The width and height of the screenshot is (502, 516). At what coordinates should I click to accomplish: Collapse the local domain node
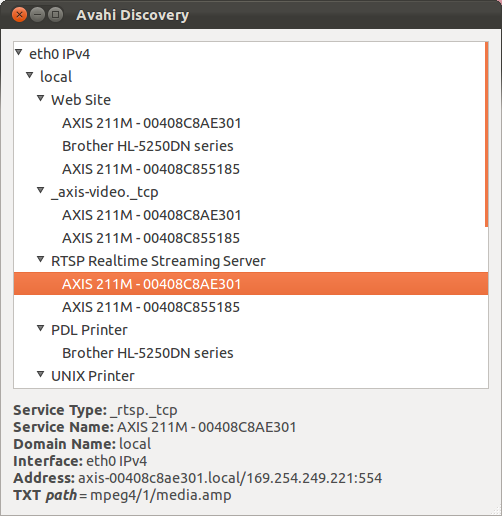point(30,75)
